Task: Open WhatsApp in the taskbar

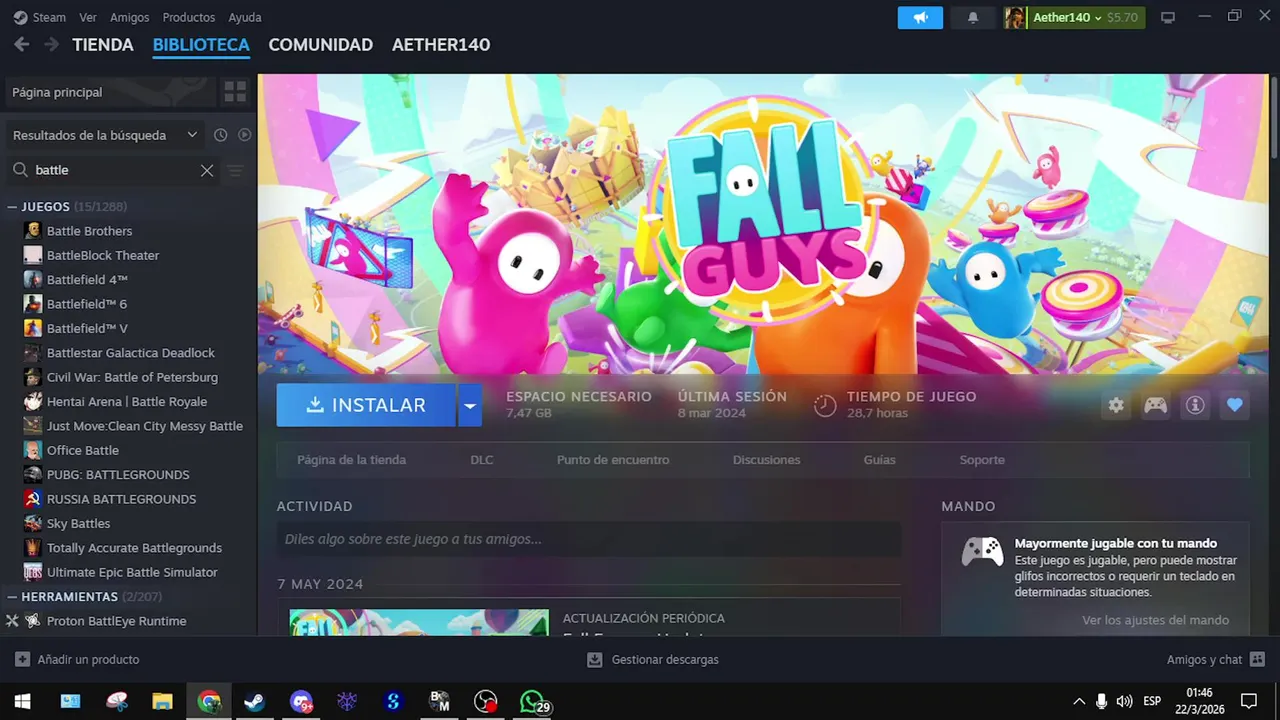Action: [531, 702]
